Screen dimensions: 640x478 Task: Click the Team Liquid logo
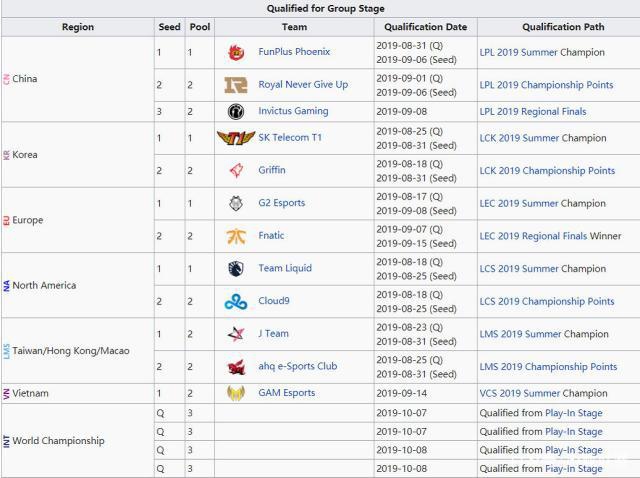(236, 269)
